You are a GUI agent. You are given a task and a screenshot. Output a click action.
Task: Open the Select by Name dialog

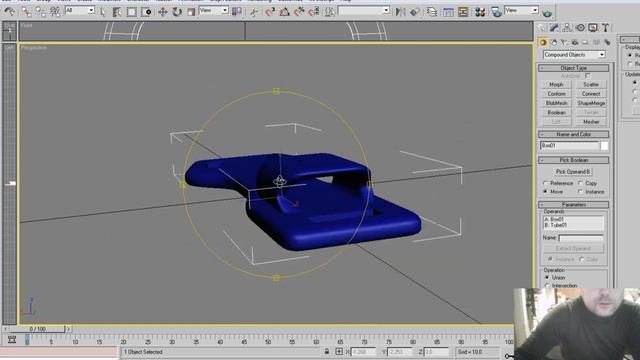pos(117,12)
